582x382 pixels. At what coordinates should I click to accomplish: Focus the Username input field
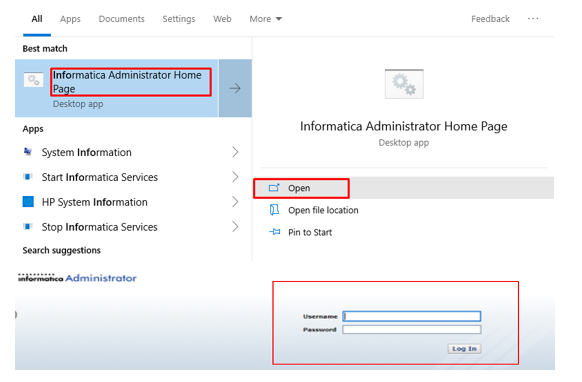pos(412,316)
